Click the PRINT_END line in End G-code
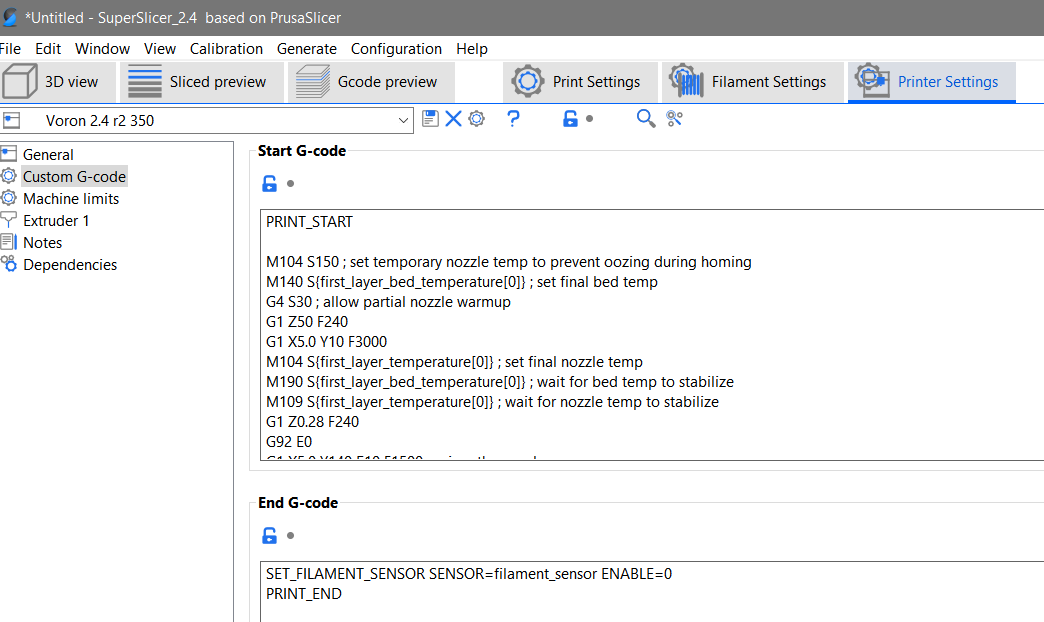The image size is (1044, 622). 304,594
